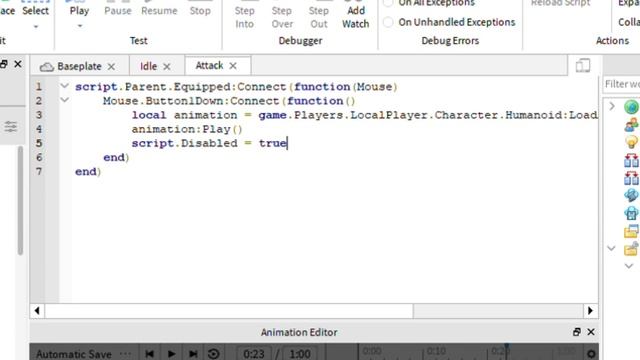This screenshot has width=640, height=360.
Task: Click the device split-view icon beside tabs
Action: 582,66
